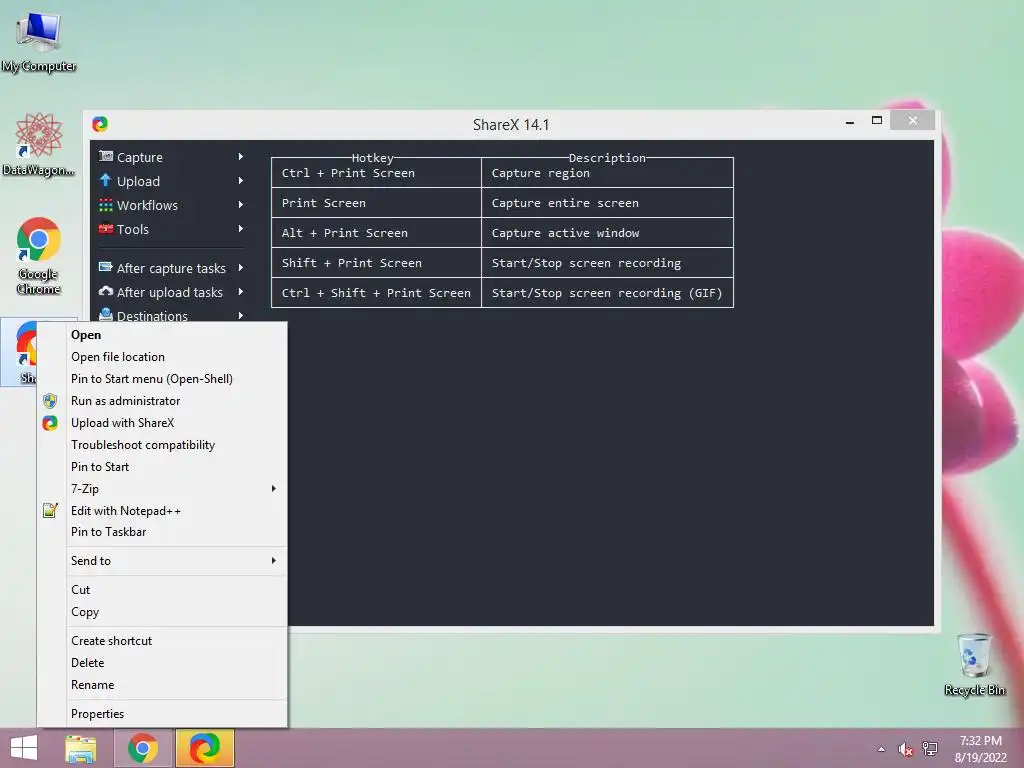Screen dimensions: 1024x768
Task: Maximize the ShareX window
Action: coord(877,121)
